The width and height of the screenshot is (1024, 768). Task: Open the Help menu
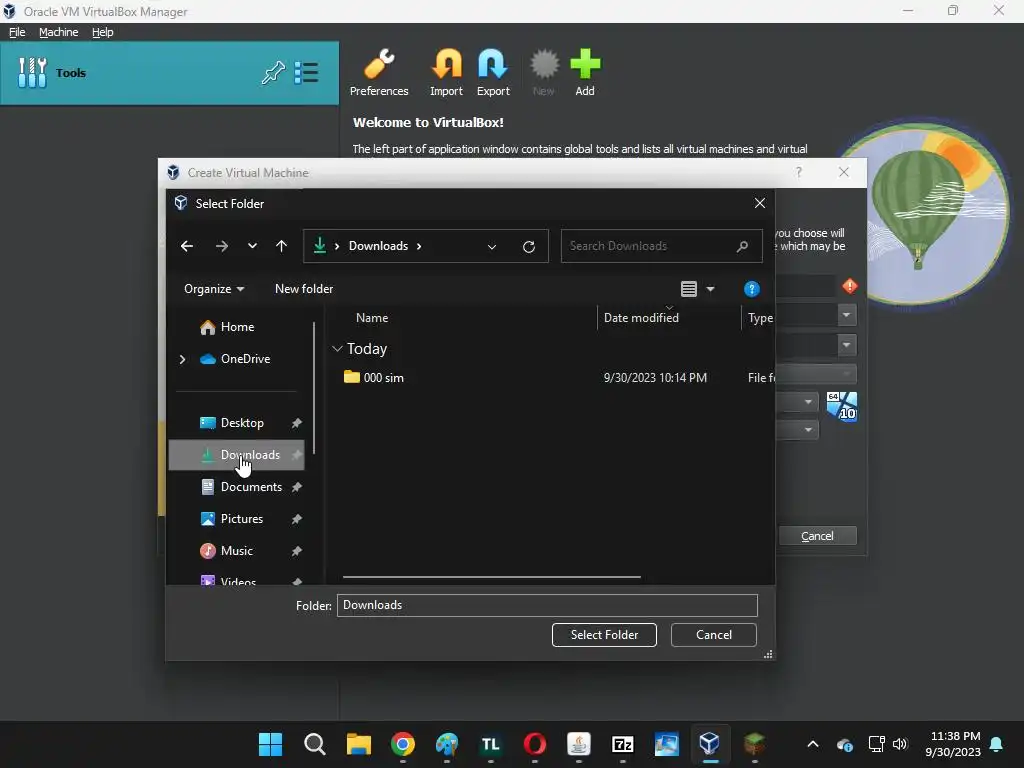click(x=103, y=32)
